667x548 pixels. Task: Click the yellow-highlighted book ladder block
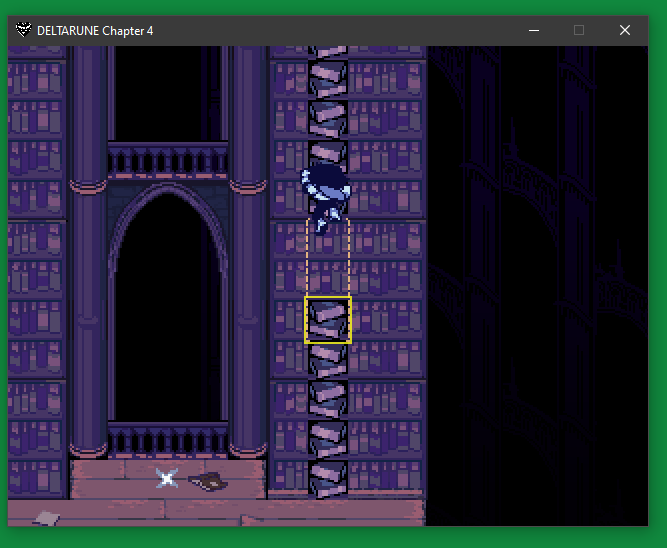(x=328, y=320)
